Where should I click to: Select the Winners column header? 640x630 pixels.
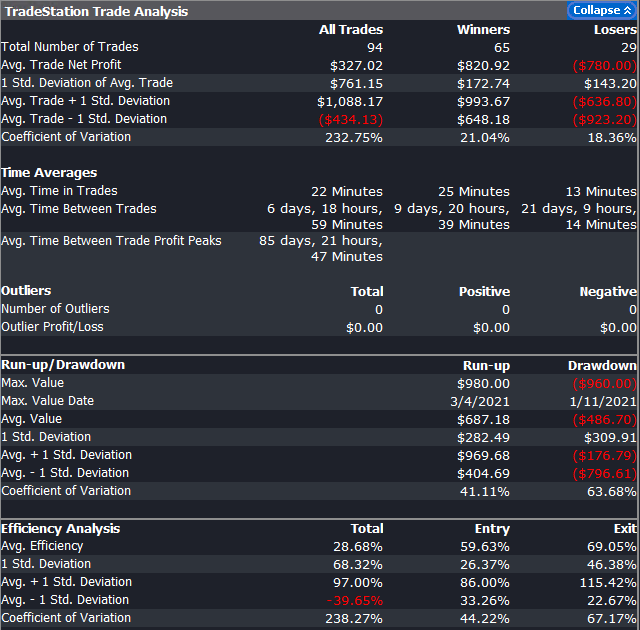pyautogui.click(x=483, y=29)
